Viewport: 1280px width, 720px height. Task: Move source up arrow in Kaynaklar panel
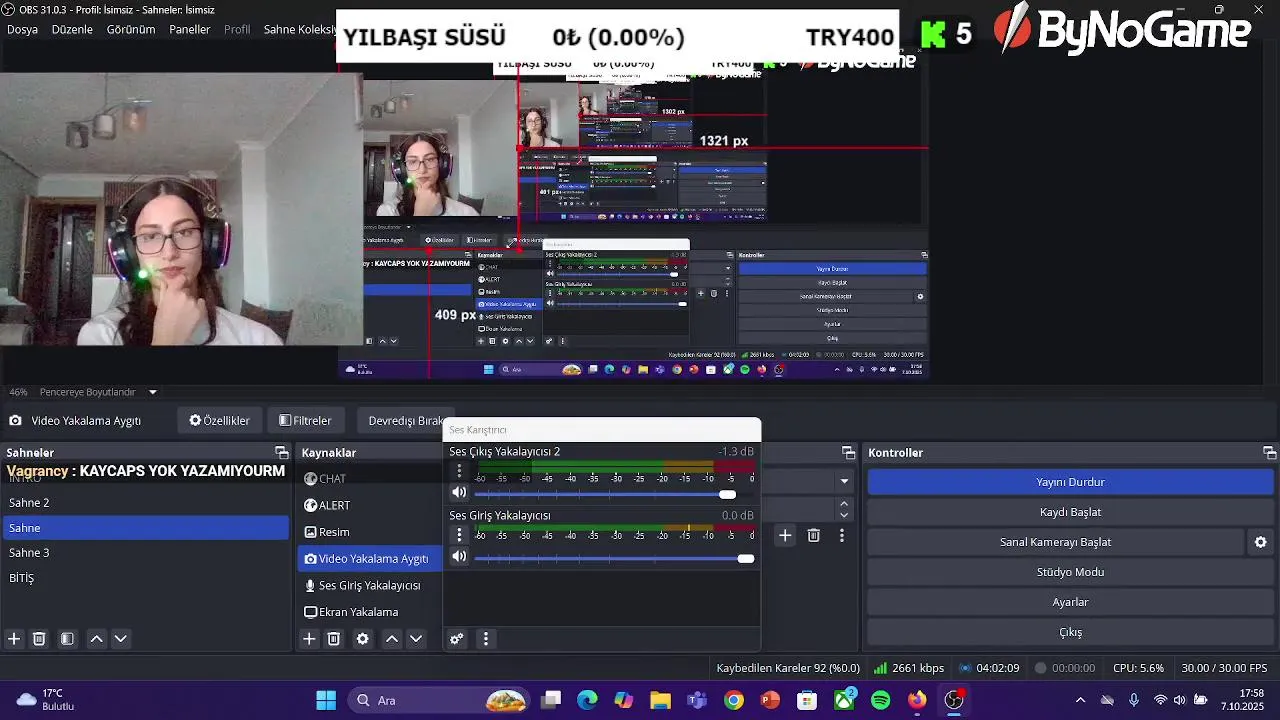[391, 639]
